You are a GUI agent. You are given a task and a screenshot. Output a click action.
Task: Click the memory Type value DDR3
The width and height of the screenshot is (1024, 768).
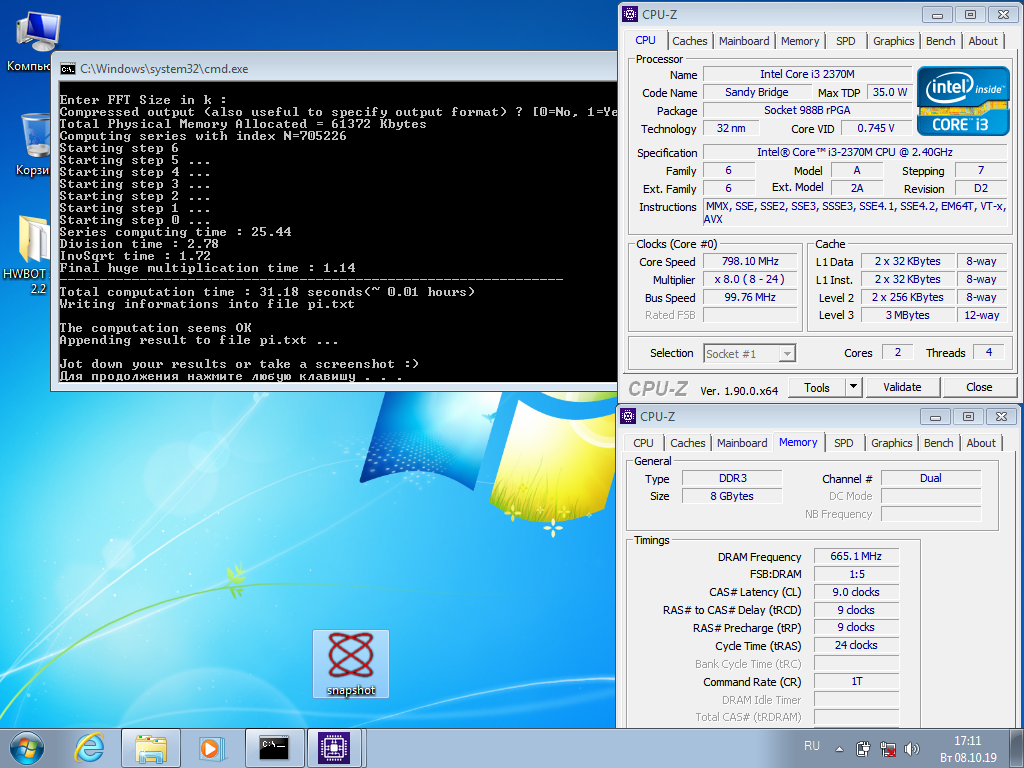(733, 478)
